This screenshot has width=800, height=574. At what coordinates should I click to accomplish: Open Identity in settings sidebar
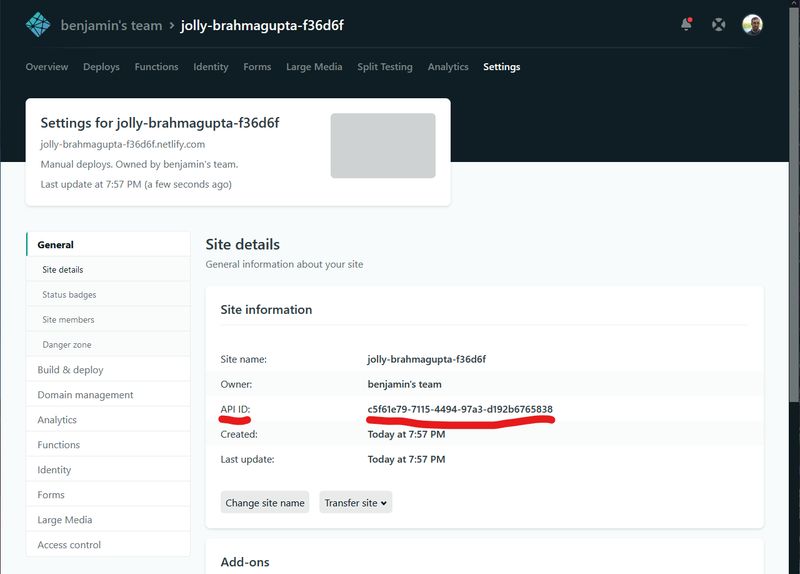108,469
